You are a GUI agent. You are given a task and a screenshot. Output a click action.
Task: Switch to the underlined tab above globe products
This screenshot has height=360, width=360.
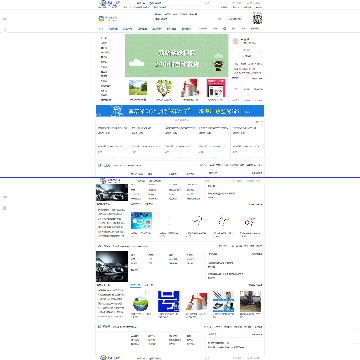135,285
